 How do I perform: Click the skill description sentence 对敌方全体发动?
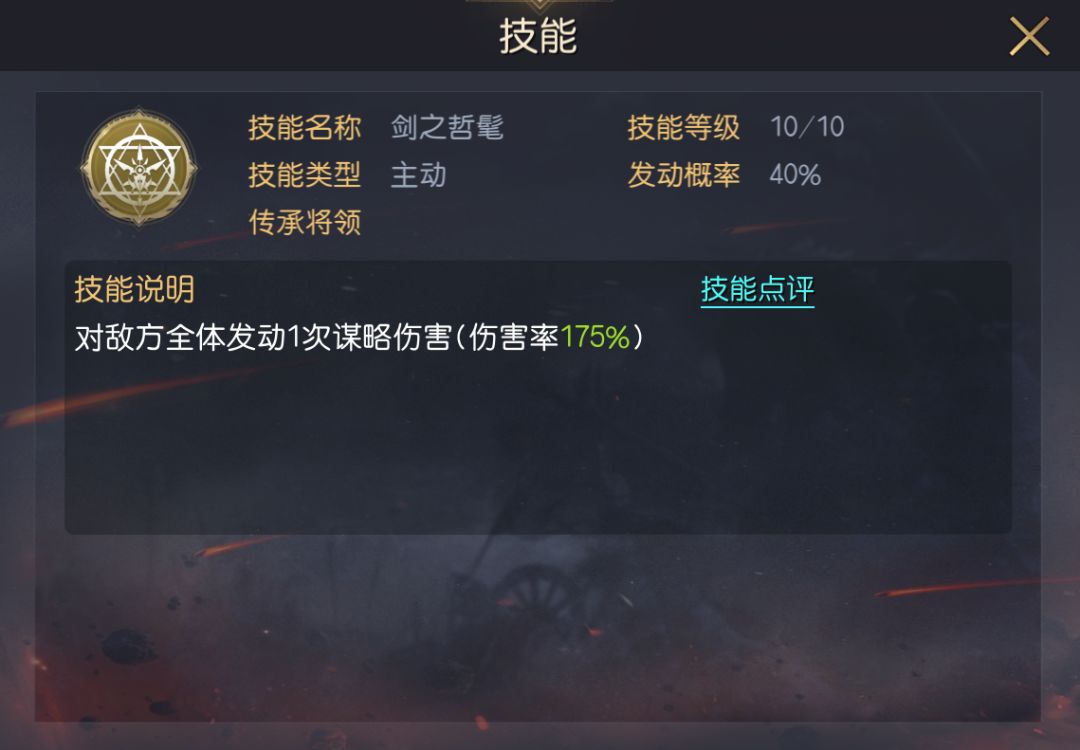click(x=180, y=337)
